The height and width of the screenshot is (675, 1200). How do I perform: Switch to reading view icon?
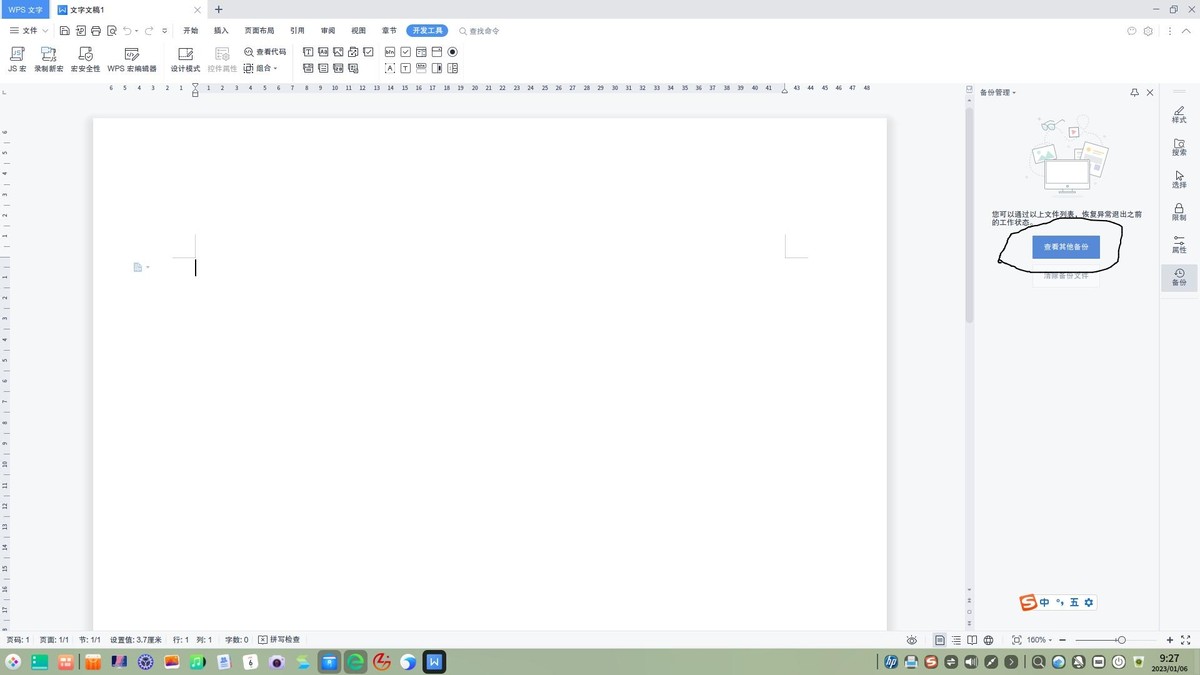pyautogui.click(x=972, y=640)
